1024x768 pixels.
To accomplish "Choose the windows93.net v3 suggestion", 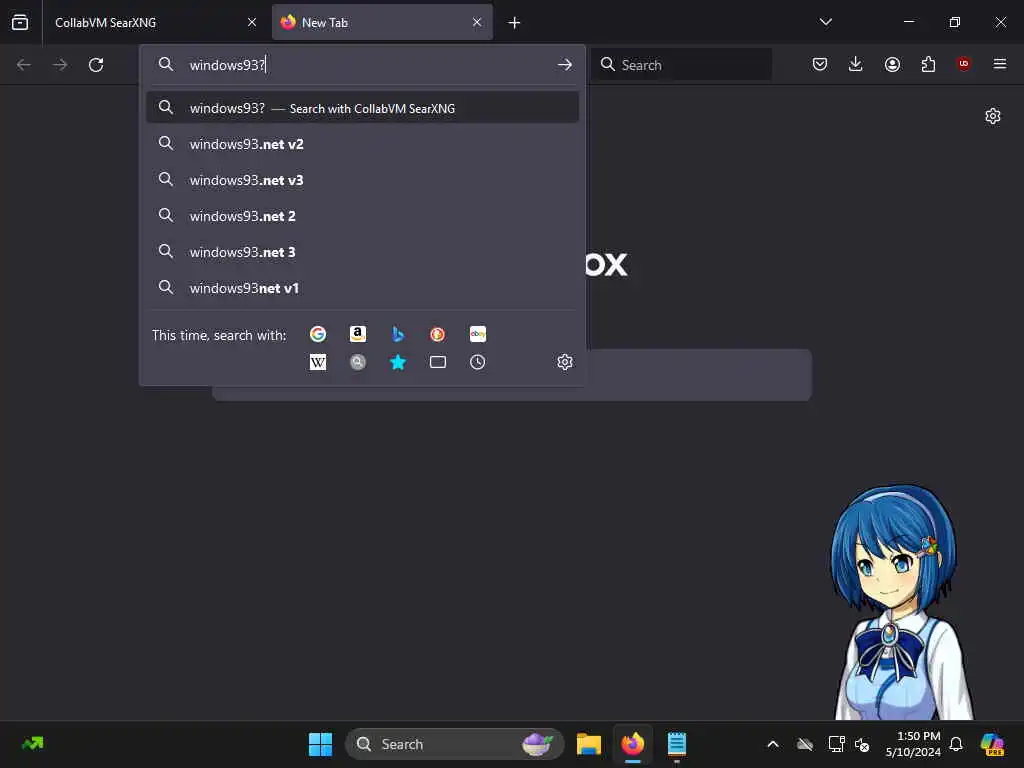I will 362,180.
